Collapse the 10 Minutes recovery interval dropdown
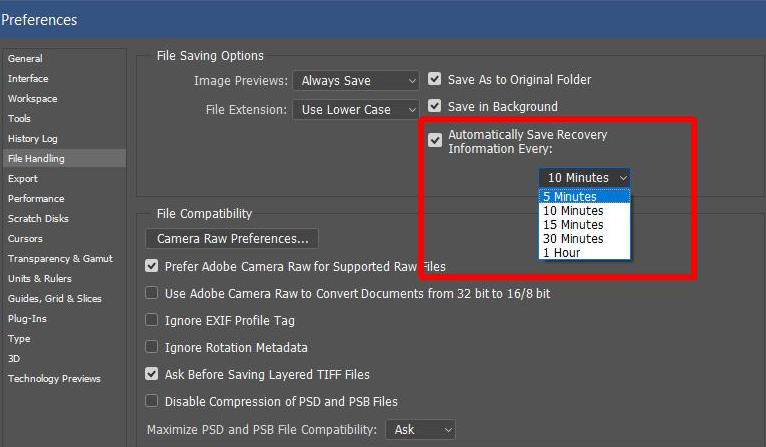Image resolution: width=766 pixels, height=447 pixels. tap(584, 178)
